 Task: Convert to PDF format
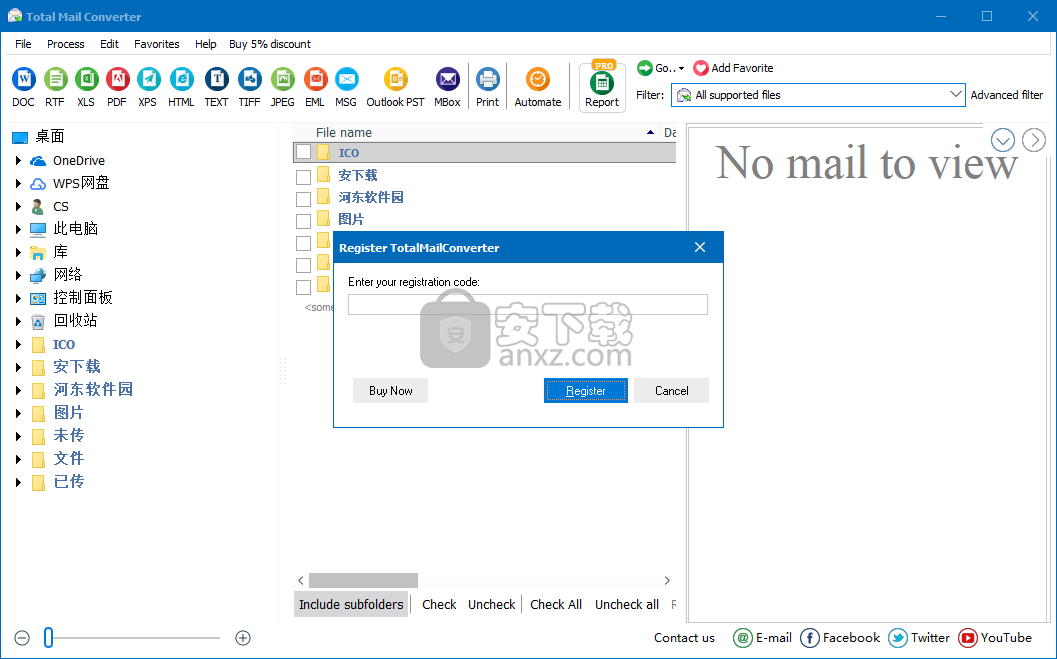pos(117,87)
